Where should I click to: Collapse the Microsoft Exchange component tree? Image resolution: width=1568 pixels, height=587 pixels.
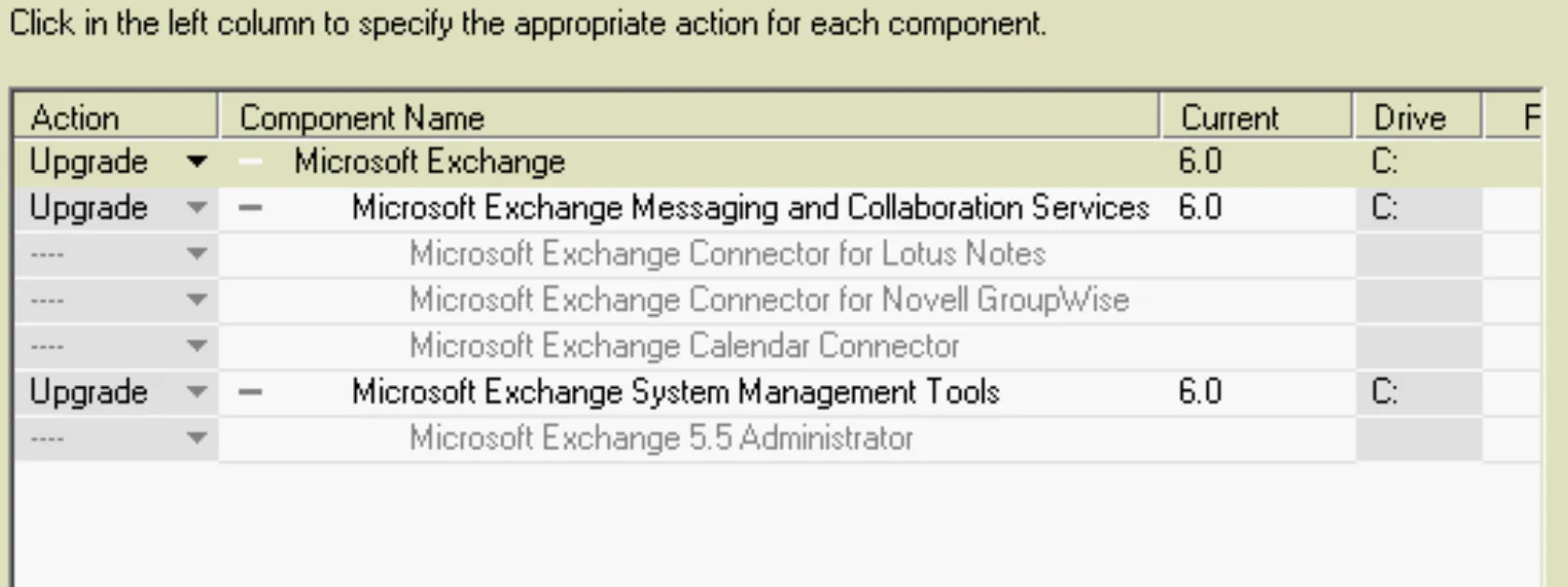249,161
